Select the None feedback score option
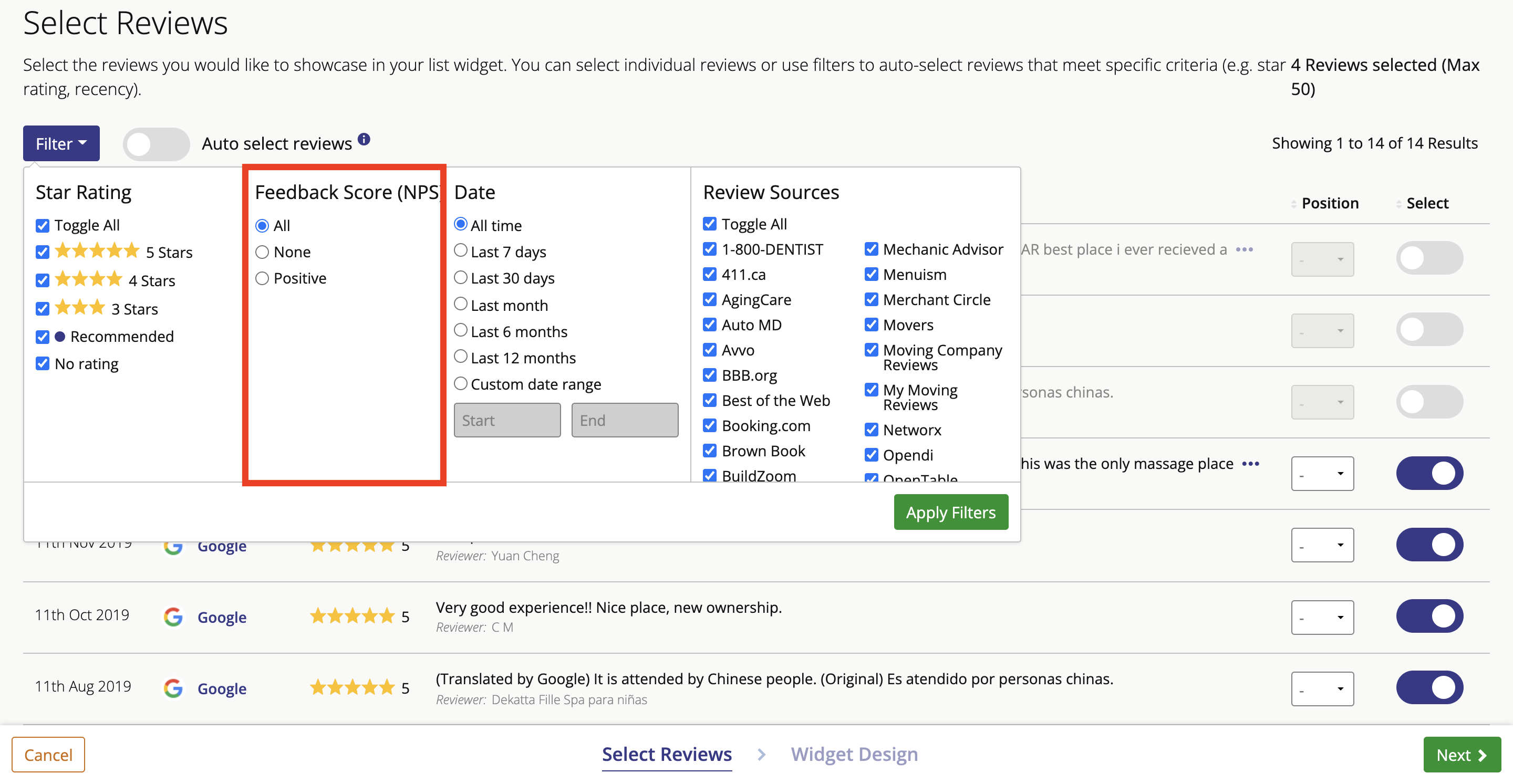This screenshot has height=784, width=1513. [x=262, y=252]
